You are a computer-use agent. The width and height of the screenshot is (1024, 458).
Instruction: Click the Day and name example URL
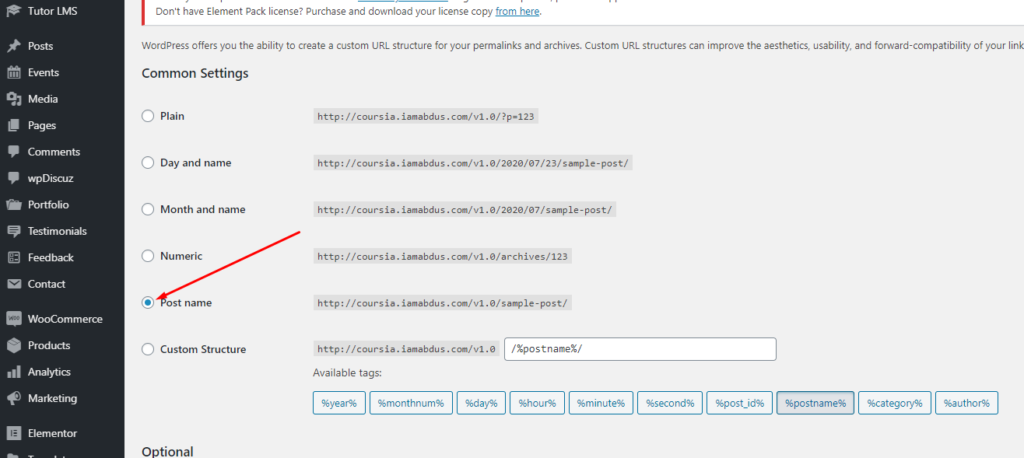(473, 163)
